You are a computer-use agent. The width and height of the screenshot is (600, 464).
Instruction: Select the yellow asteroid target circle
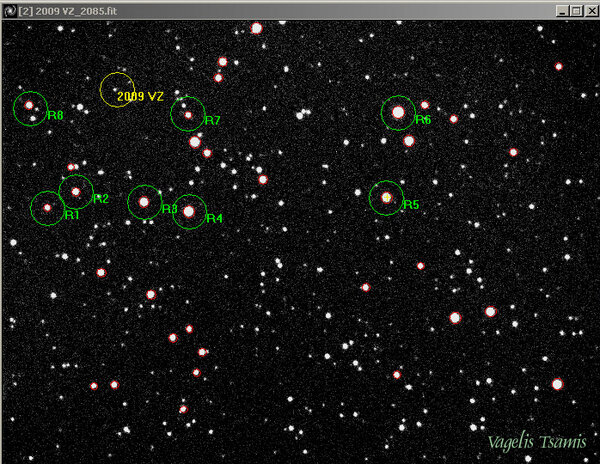coord(116,90)
